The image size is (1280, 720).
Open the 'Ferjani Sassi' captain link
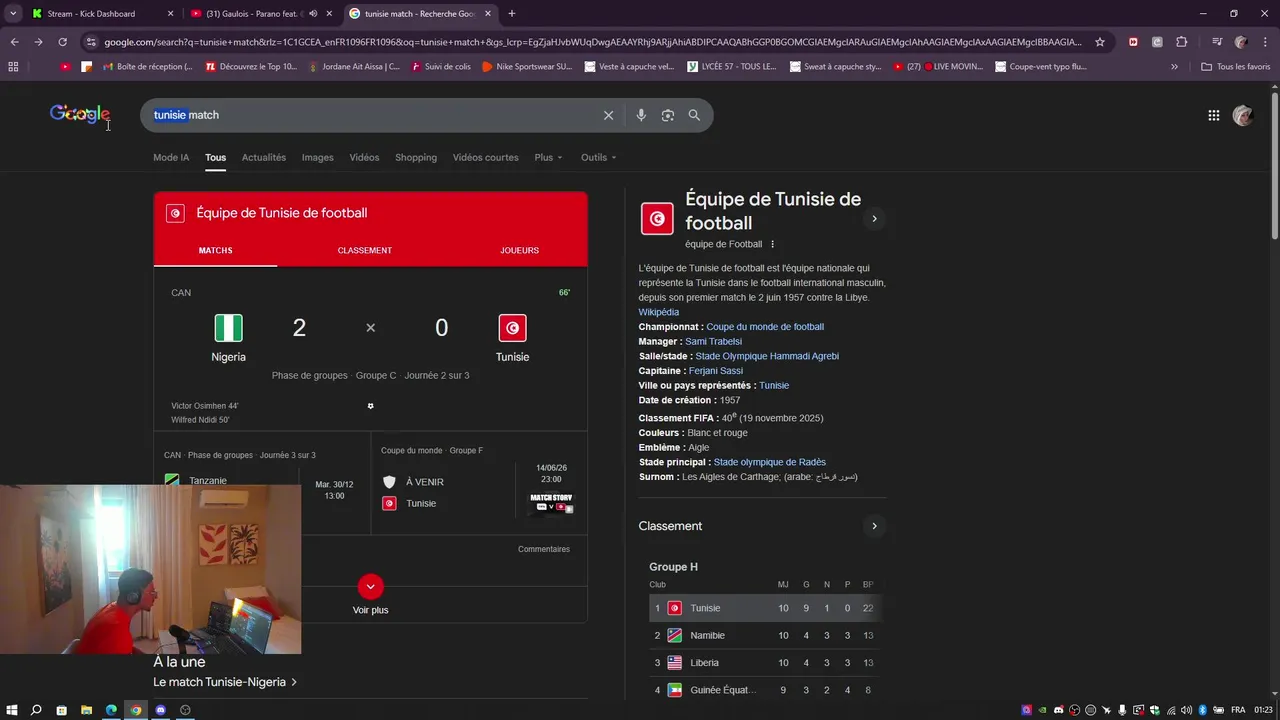click(x=716, y=371)
